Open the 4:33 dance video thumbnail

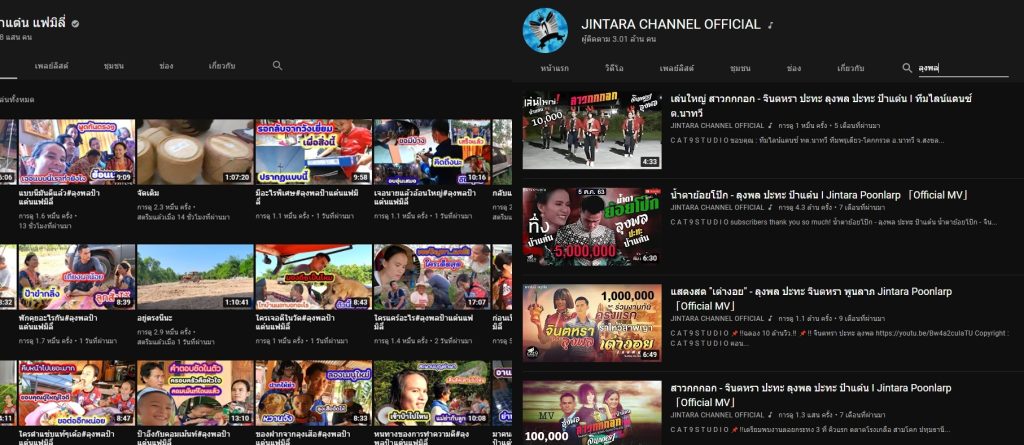point(592,130)
